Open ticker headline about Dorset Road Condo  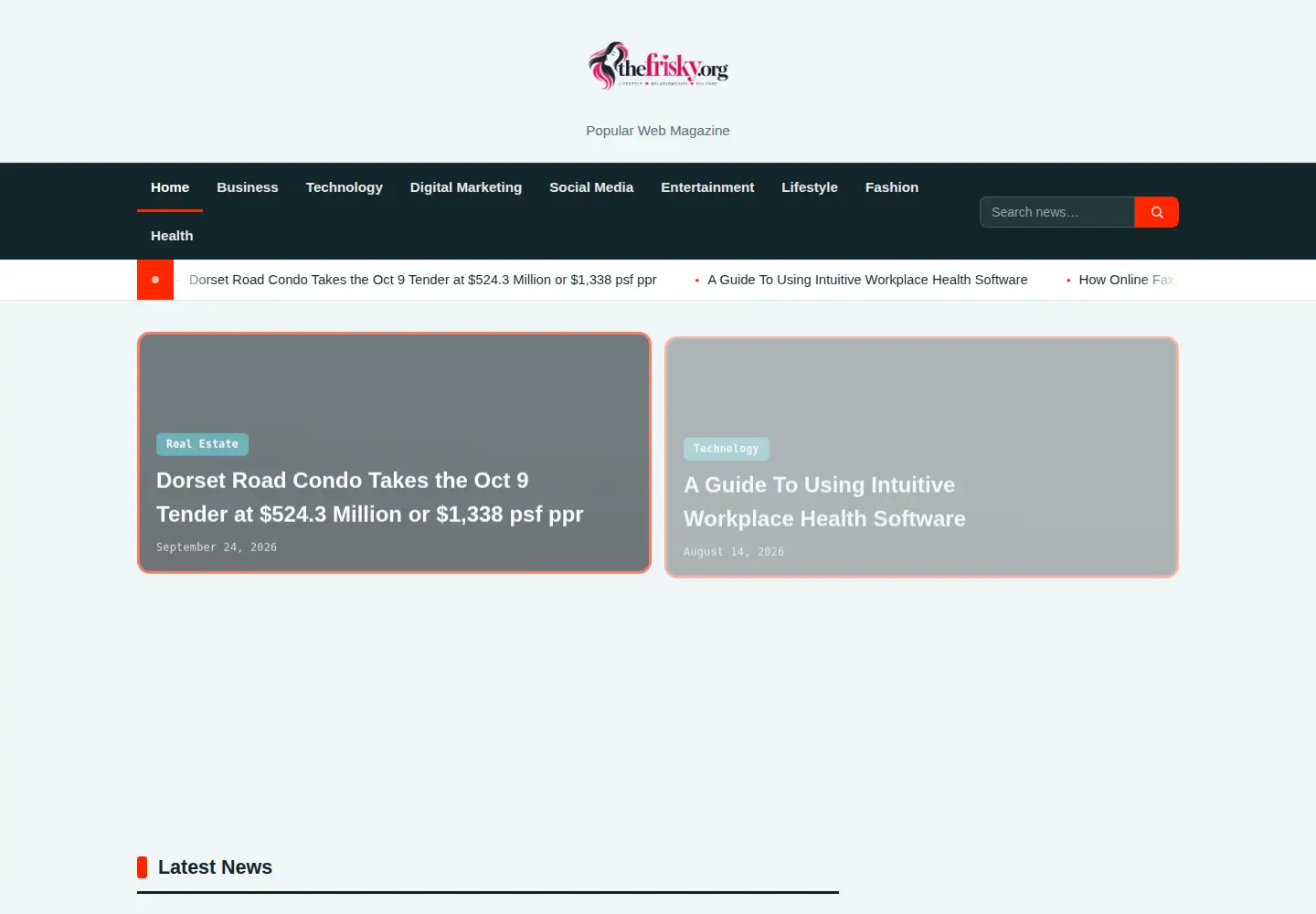423,280
